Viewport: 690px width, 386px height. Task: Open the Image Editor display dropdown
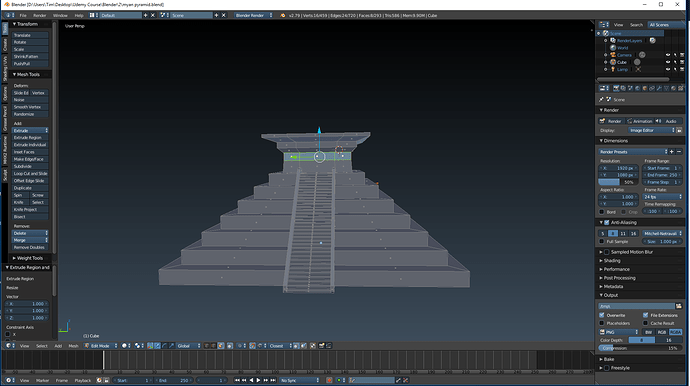[652, 130]
